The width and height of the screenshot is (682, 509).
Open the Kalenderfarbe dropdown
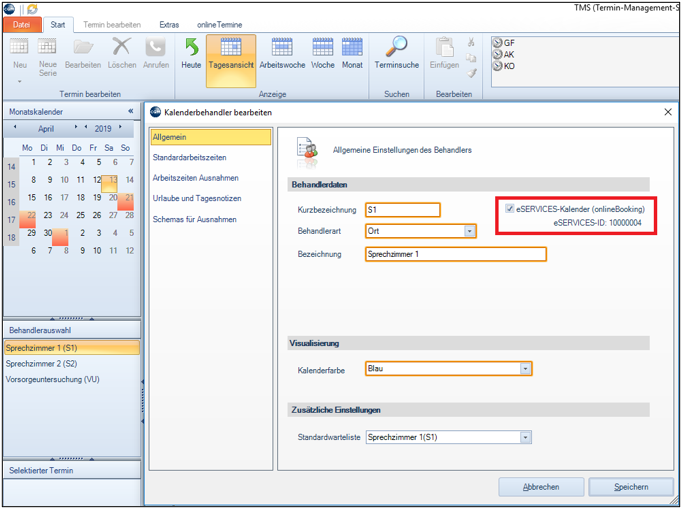point(525,369)
